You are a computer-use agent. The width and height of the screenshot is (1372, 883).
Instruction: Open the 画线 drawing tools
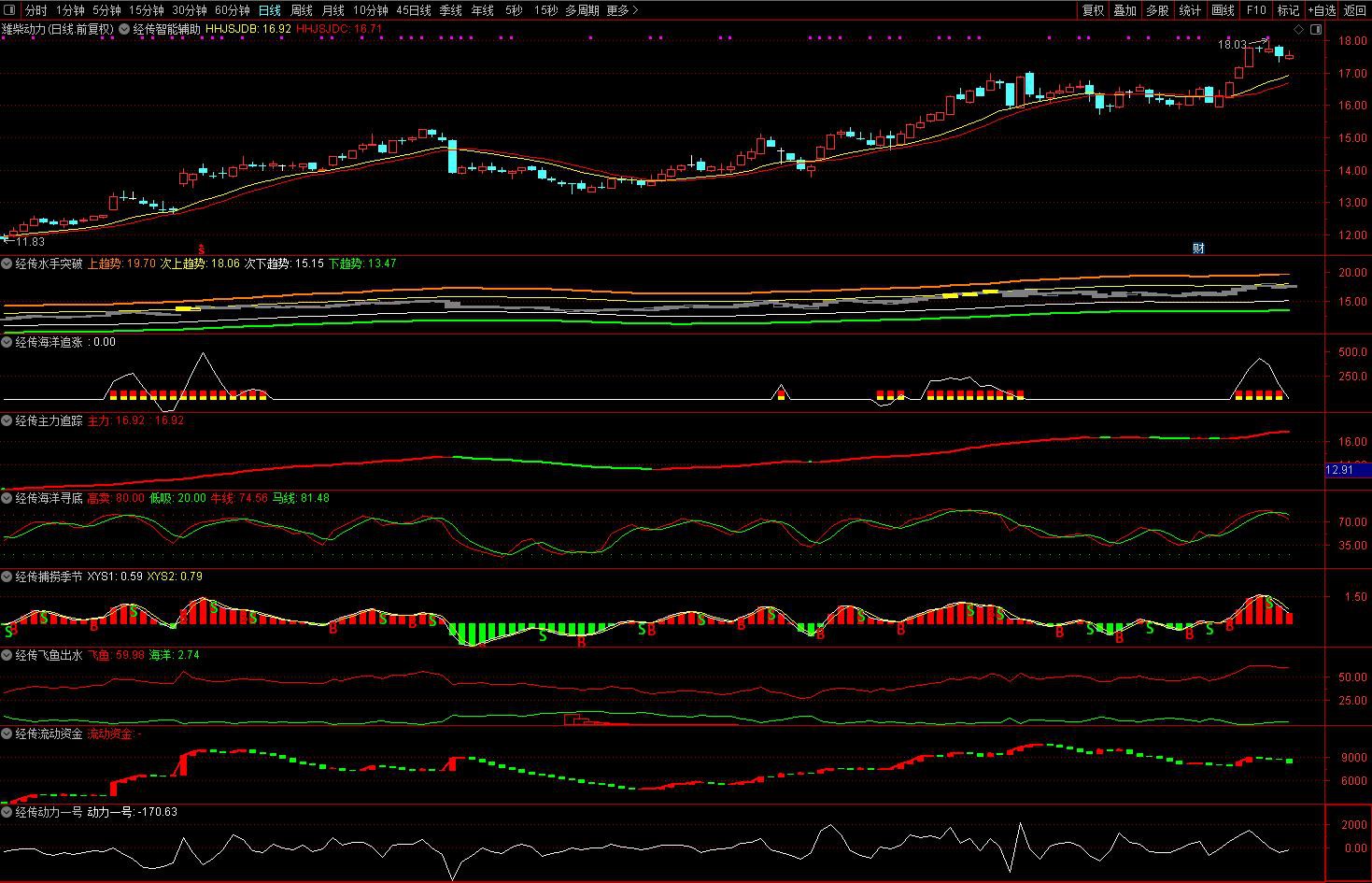(1223, 10)
